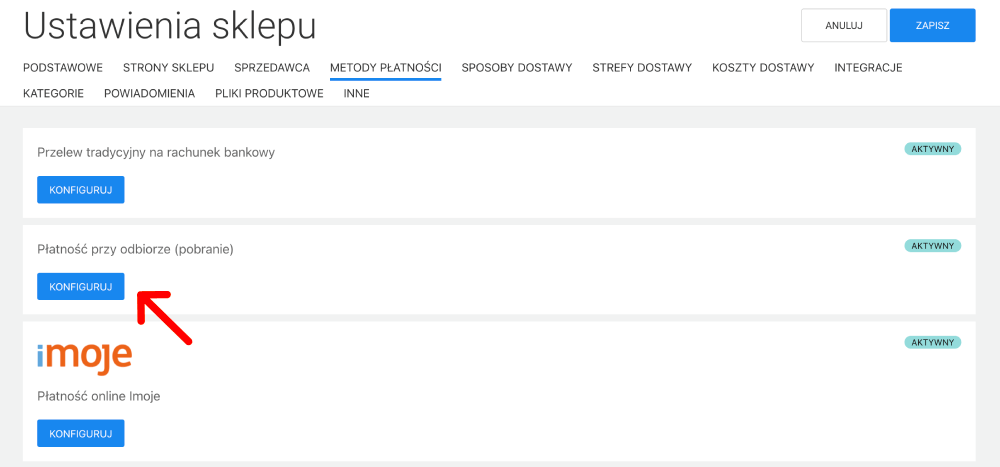Click the AKTYWNY badge for Imoje payment
The image size is (1000, 467).
[x=932, y=342]
